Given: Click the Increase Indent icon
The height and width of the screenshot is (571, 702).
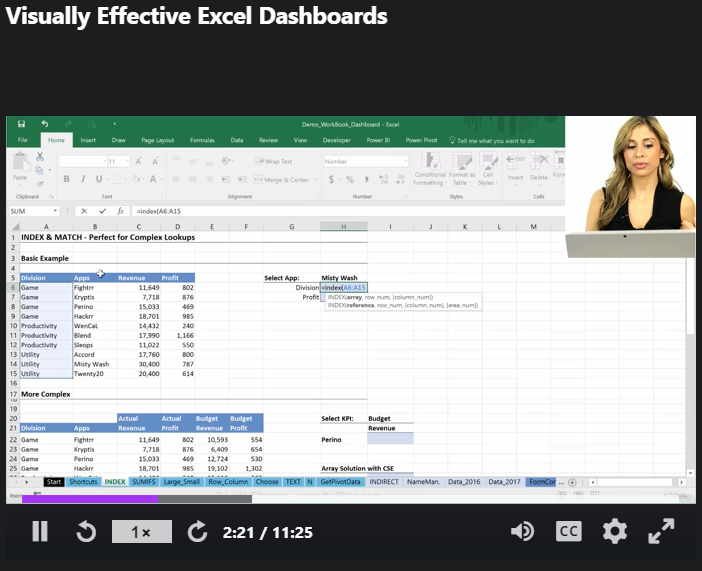Looking at the screenshot, I should click(242, 180).
